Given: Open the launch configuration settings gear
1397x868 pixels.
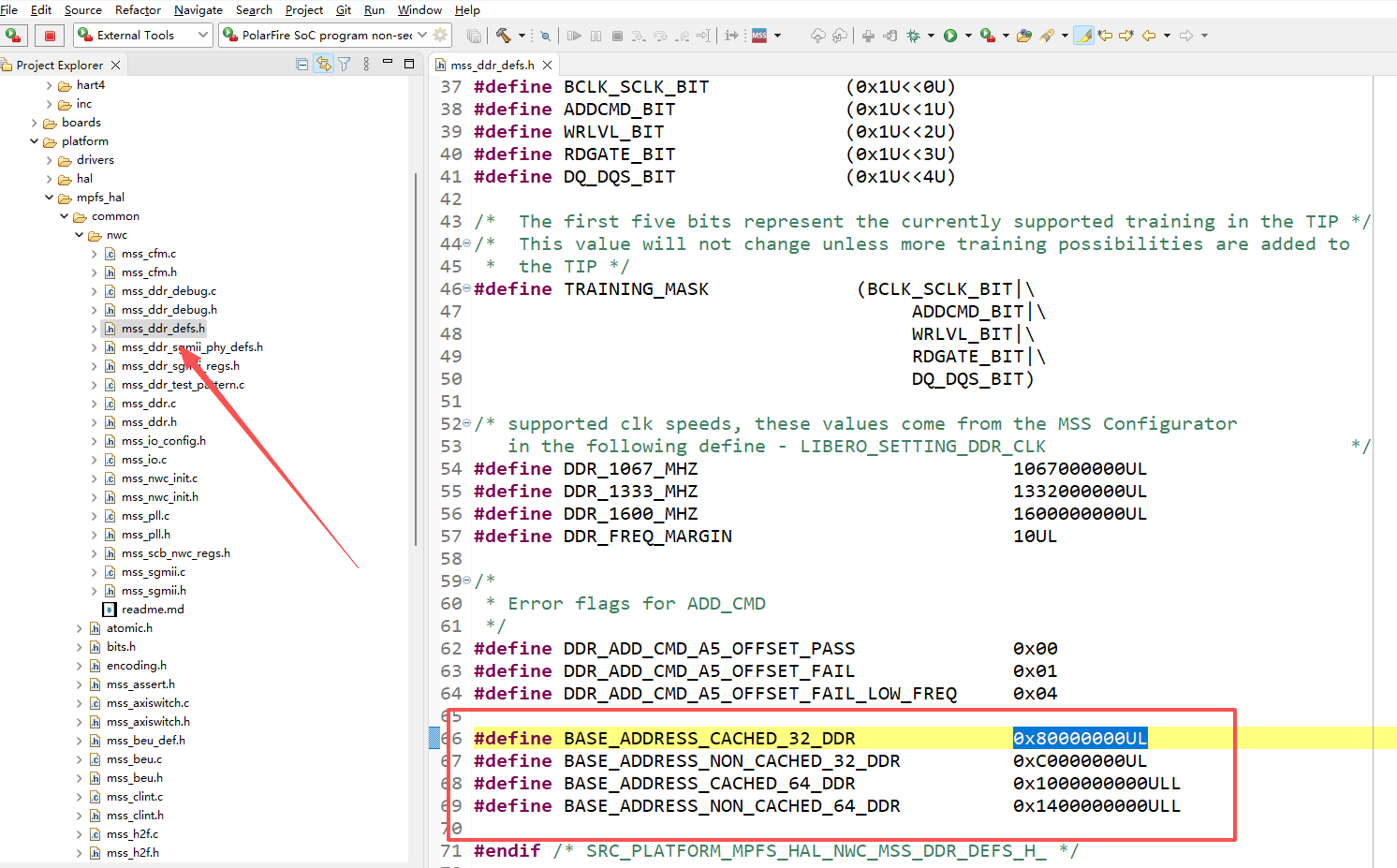Looking at the screenshot, I should point(440,36).
